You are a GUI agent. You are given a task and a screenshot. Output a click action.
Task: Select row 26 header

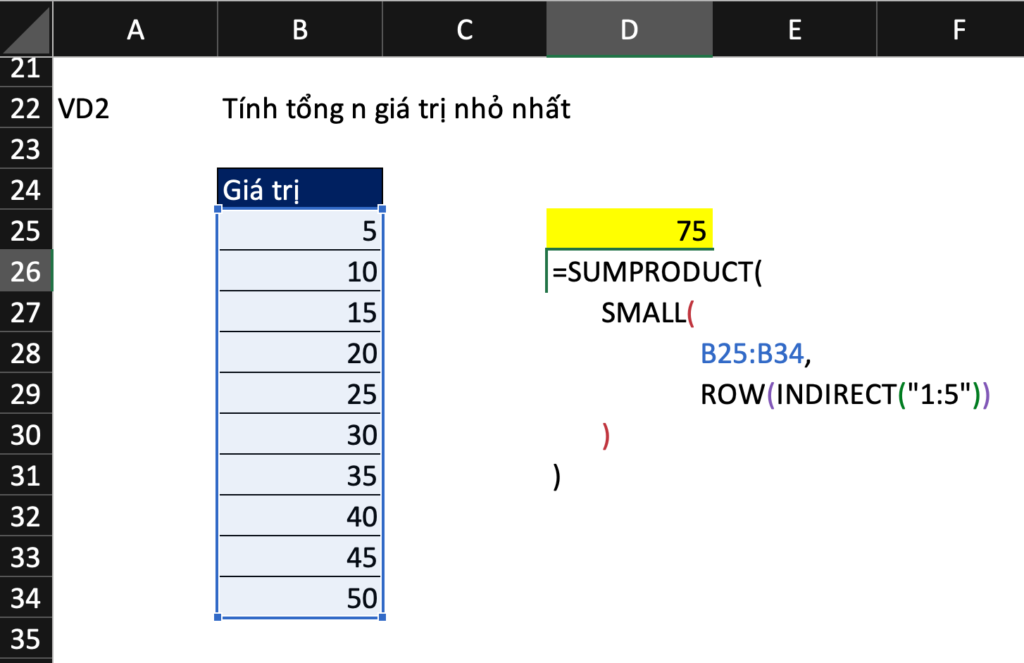25,271
